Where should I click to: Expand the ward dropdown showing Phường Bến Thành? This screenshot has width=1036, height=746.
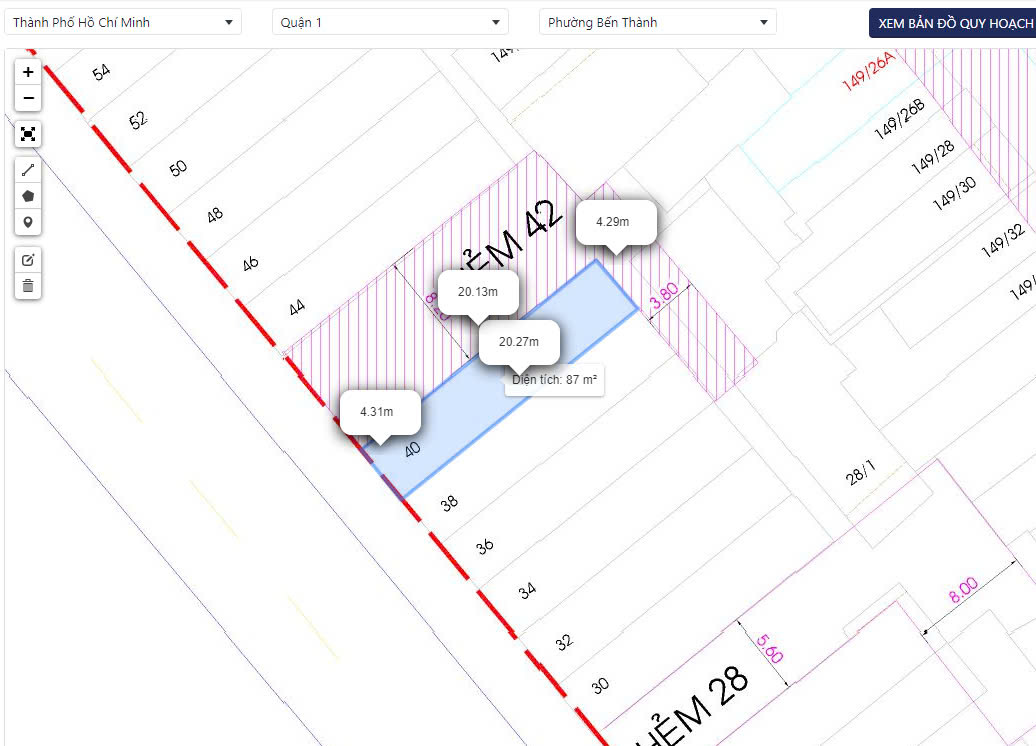click(657, 21)
